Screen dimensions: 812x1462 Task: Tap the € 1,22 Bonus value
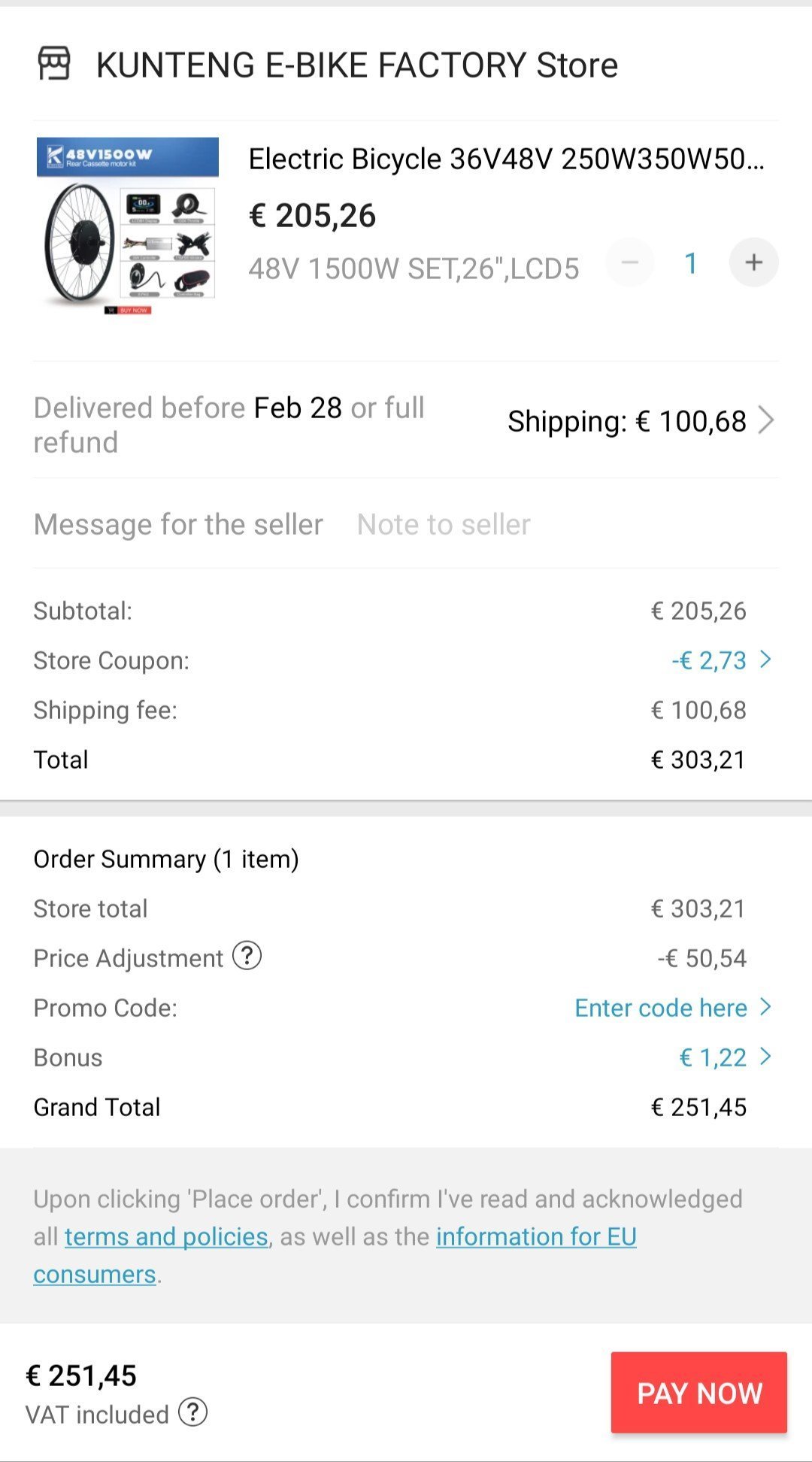713,1057
